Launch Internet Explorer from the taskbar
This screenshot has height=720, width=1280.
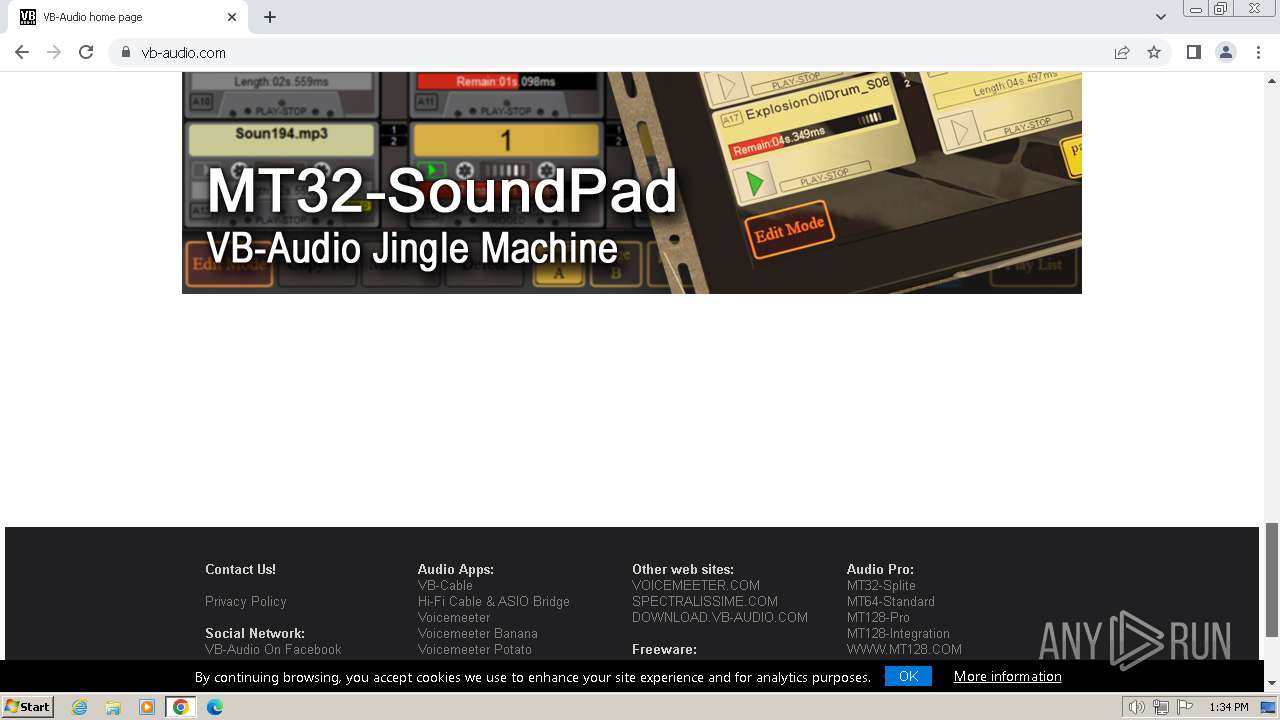tap(79, 707)
